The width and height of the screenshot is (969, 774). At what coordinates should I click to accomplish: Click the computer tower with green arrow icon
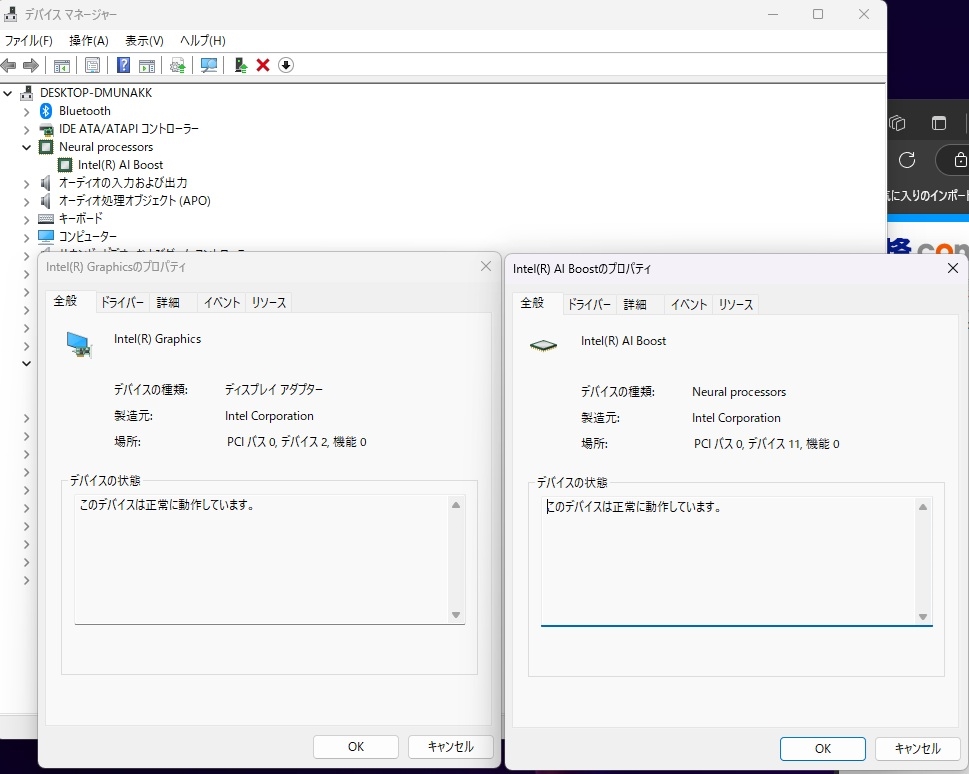click(241, 65)
